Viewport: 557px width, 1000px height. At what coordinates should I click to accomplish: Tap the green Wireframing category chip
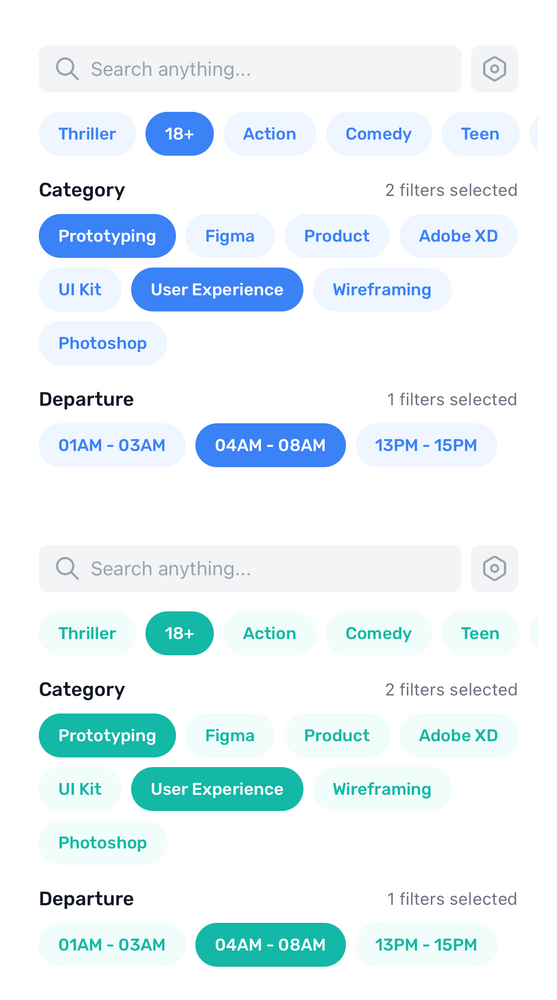click(x=382, y=789)
